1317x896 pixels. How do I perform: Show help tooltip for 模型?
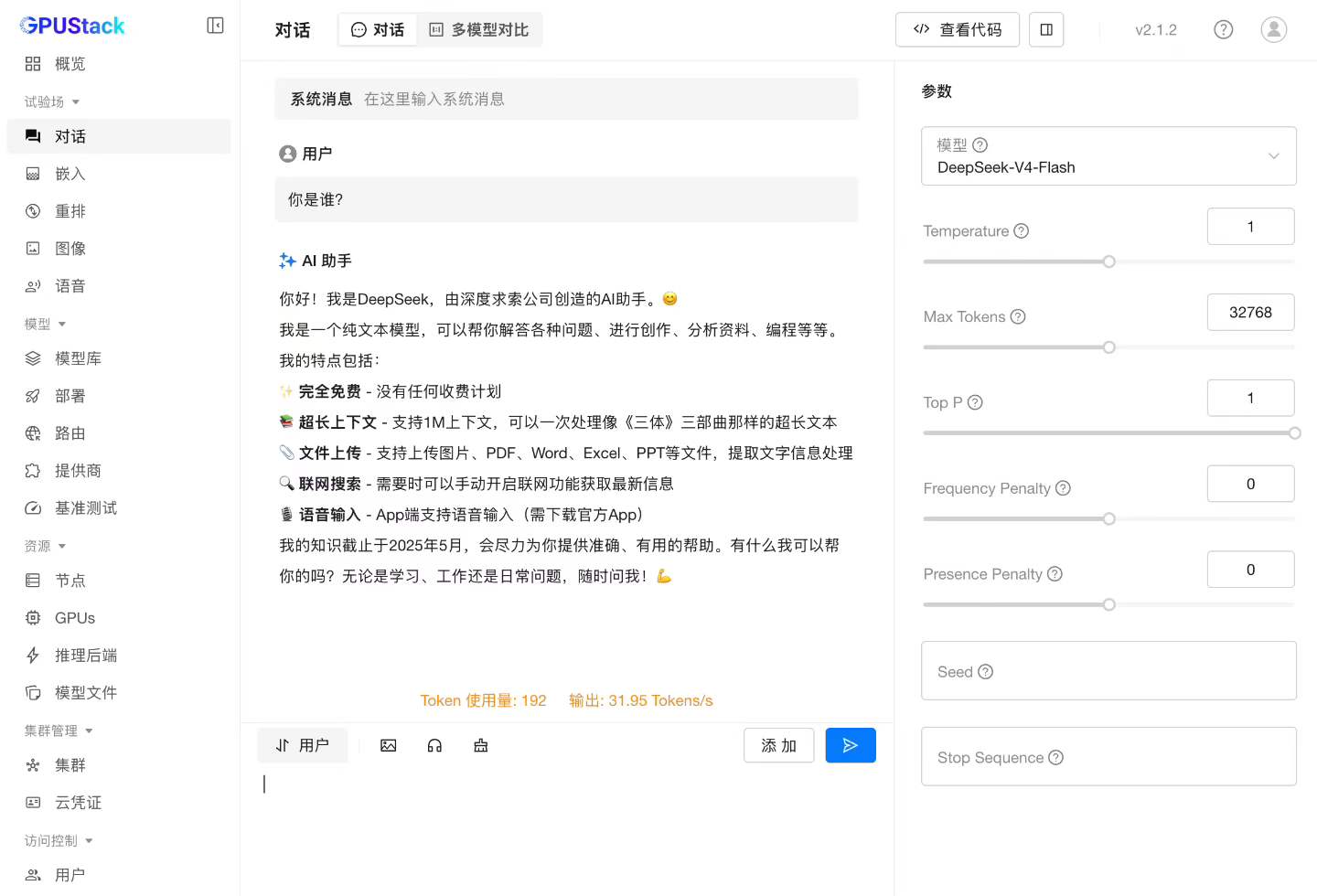980,144
